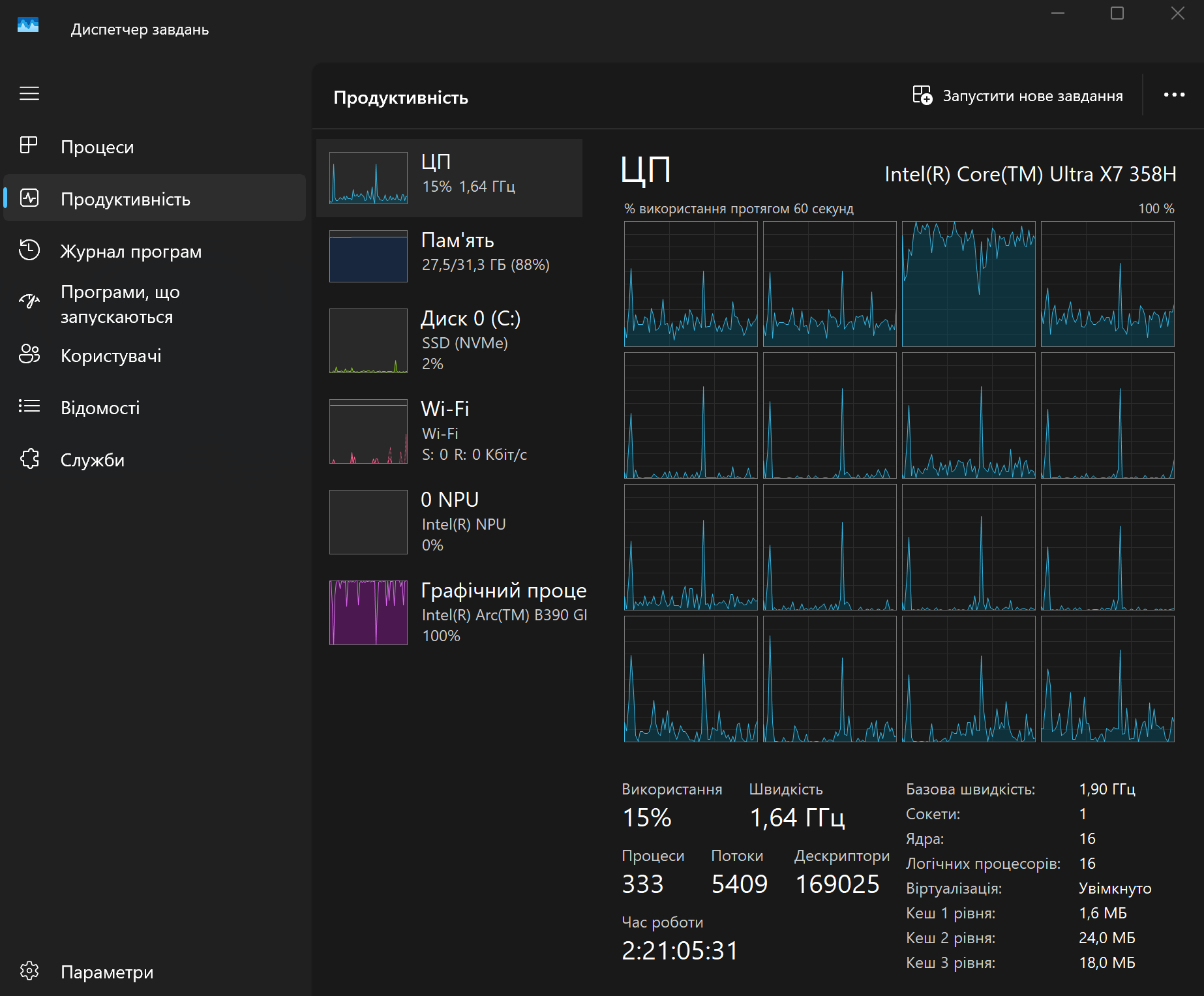Select the 0 NPU resource entry
The height and width of the screenshot is (996, 1204).
pyautogui.click(x=449, y=522)
